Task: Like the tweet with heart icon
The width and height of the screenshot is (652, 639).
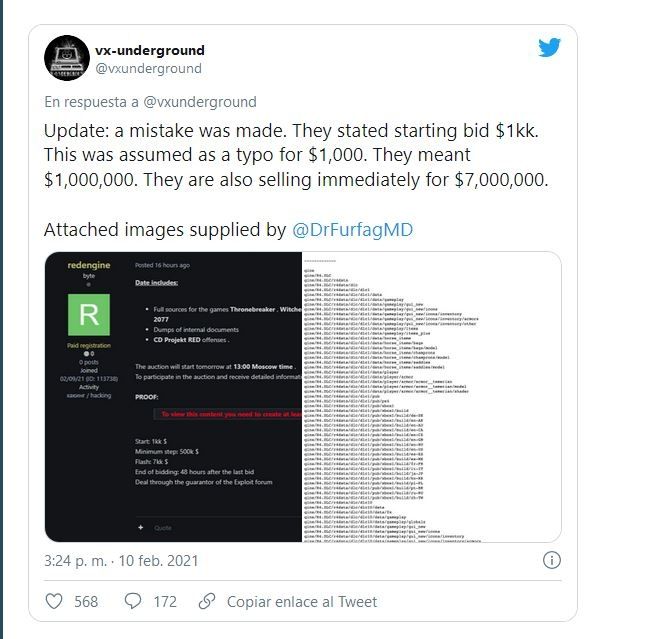Action: click(54, 601)
